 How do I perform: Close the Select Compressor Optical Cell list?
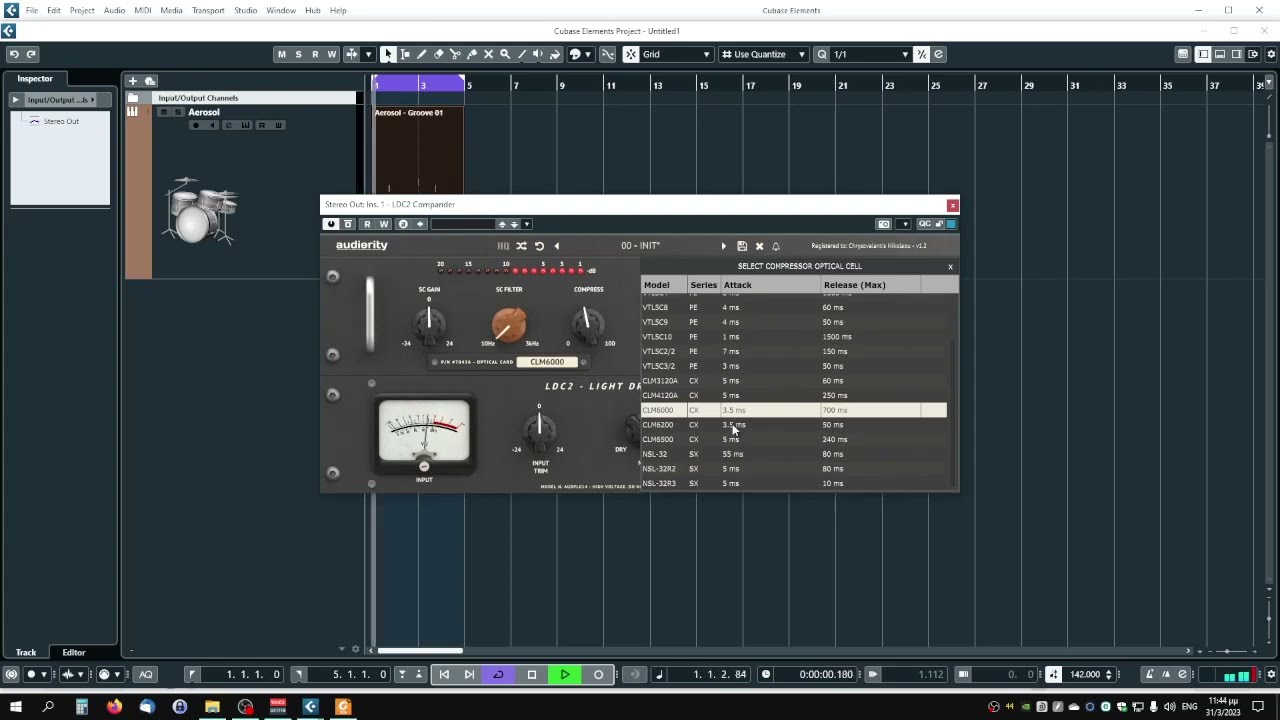[x=950, y=266]
